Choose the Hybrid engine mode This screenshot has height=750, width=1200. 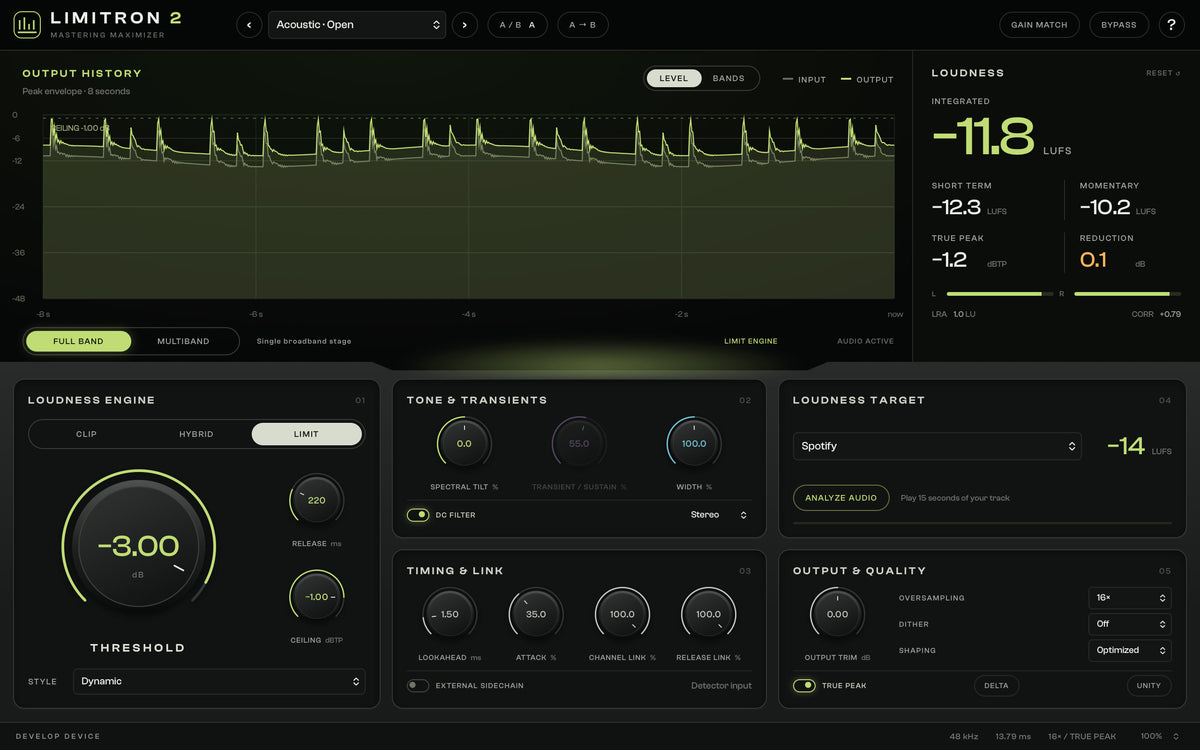(x=196, y=434)
